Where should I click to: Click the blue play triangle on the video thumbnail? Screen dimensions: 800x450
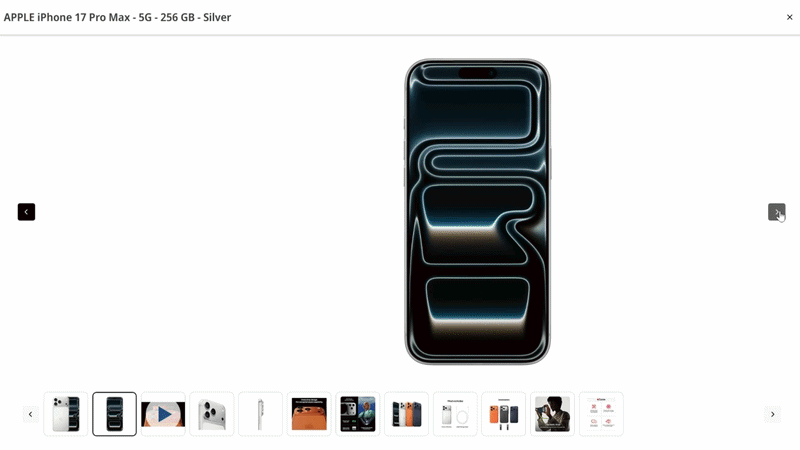[164, 414]
